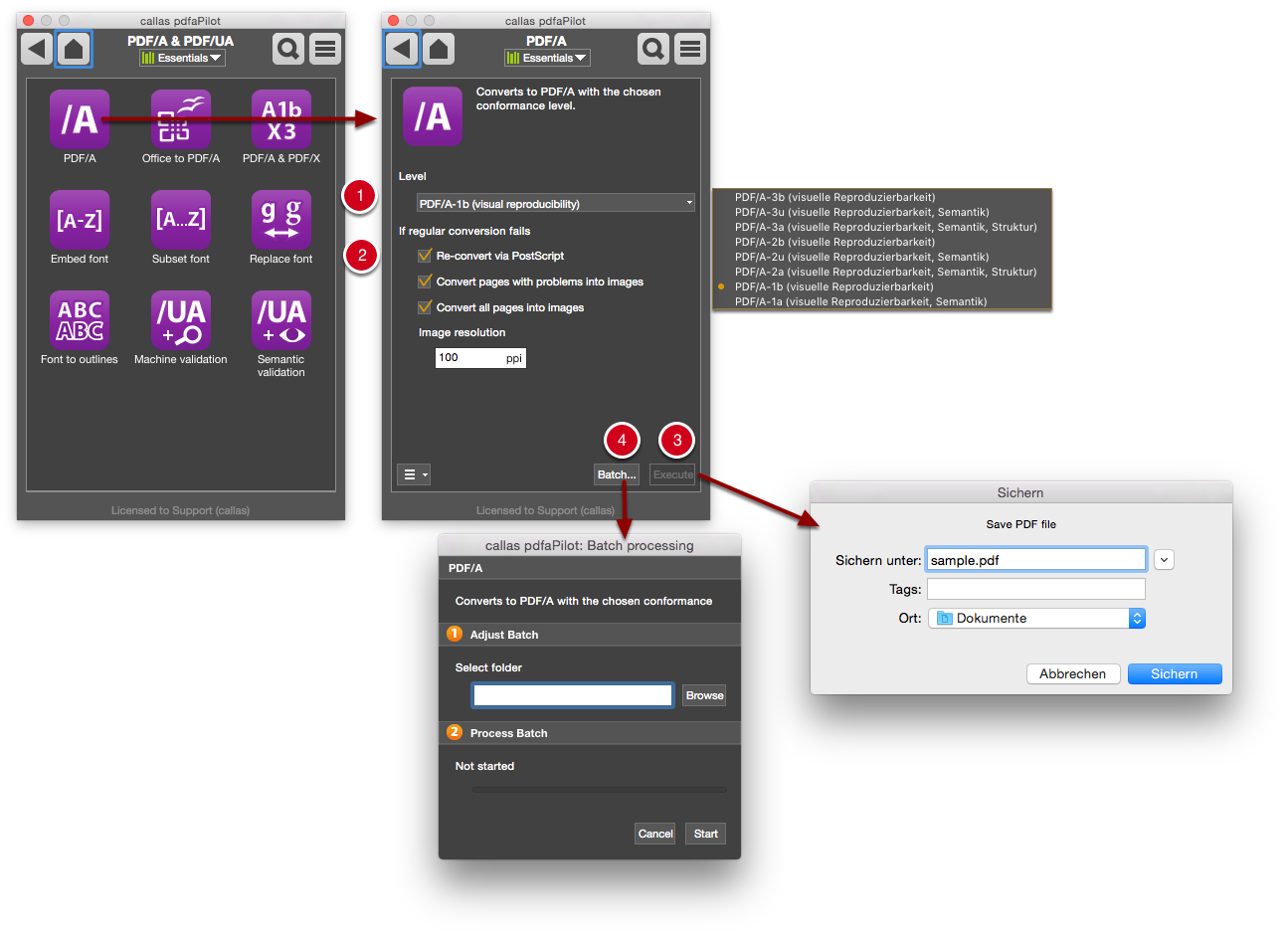This screenshot has height=939, width=1288.
Task: Select the checked PDF/A-1b menu entry
Action: (834, 286)
